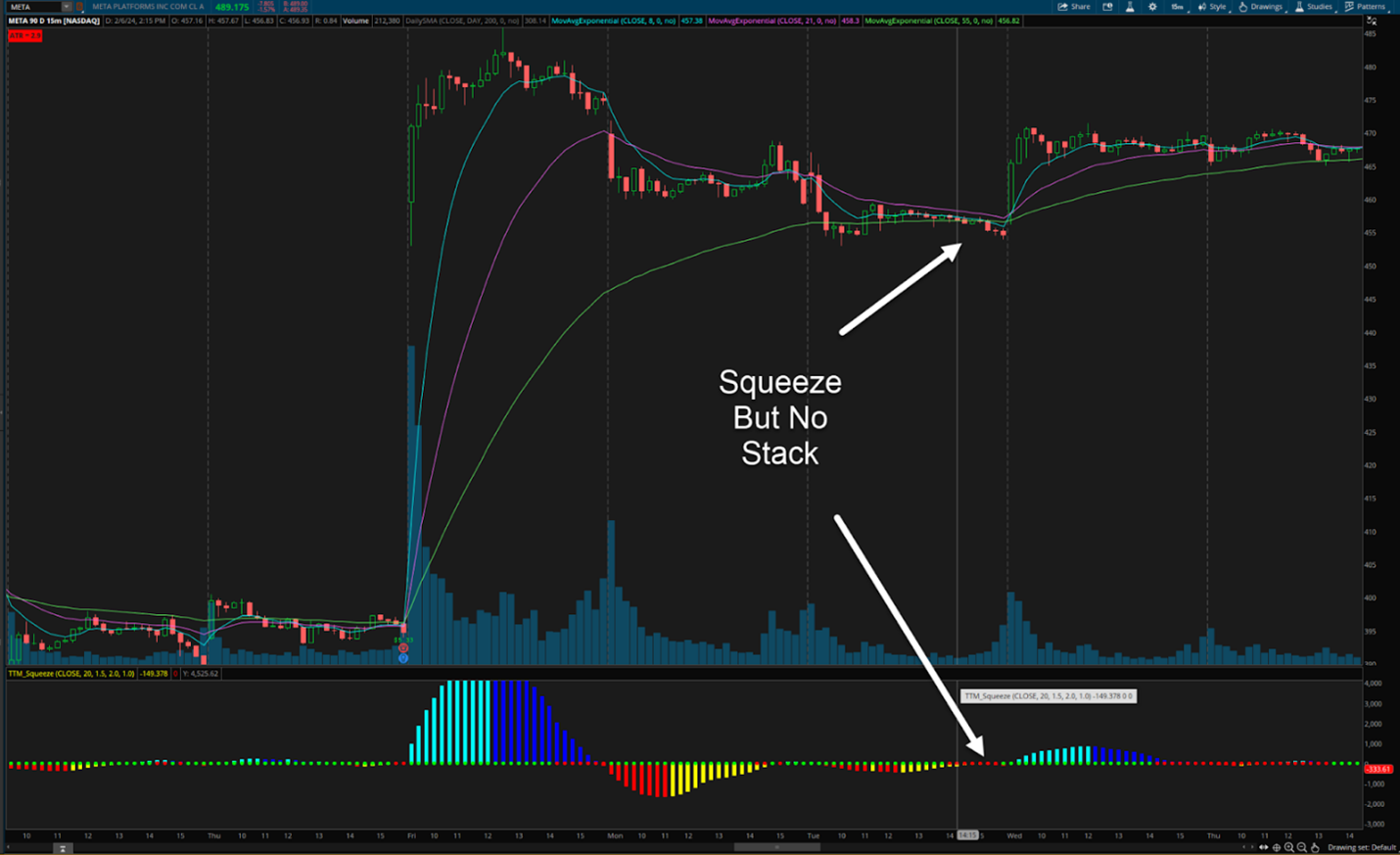Click the bottom-left scroll left arrow
The width and height of the screenshot is (1400, 855).
[x=10, y=847]
